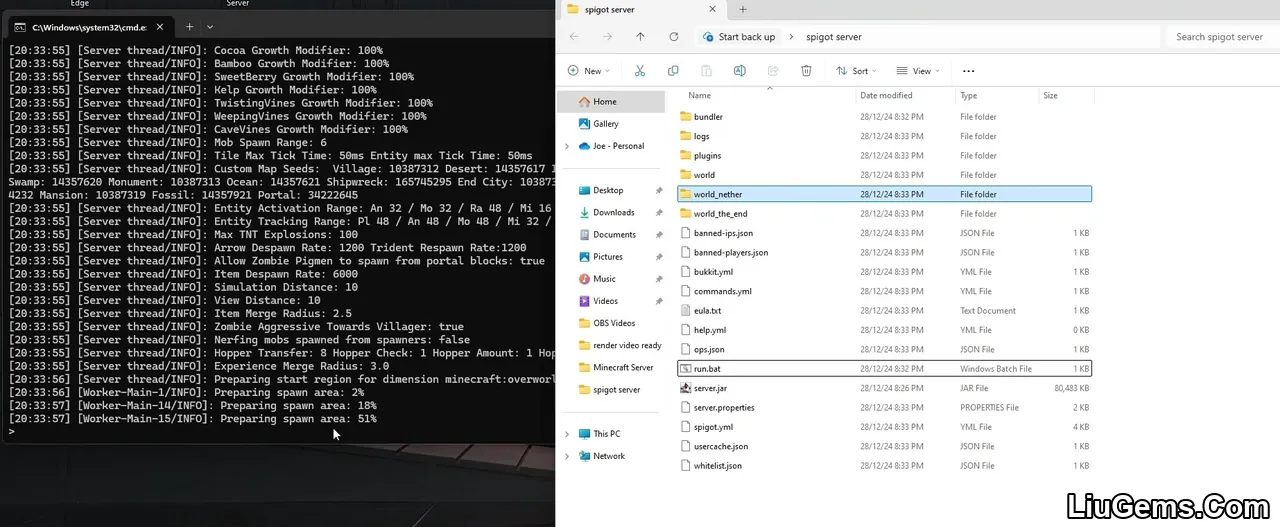Open render video ready folder in sidebar
Image resolution: width=1280 pixels, height=527 pixels.
[619, 345]
